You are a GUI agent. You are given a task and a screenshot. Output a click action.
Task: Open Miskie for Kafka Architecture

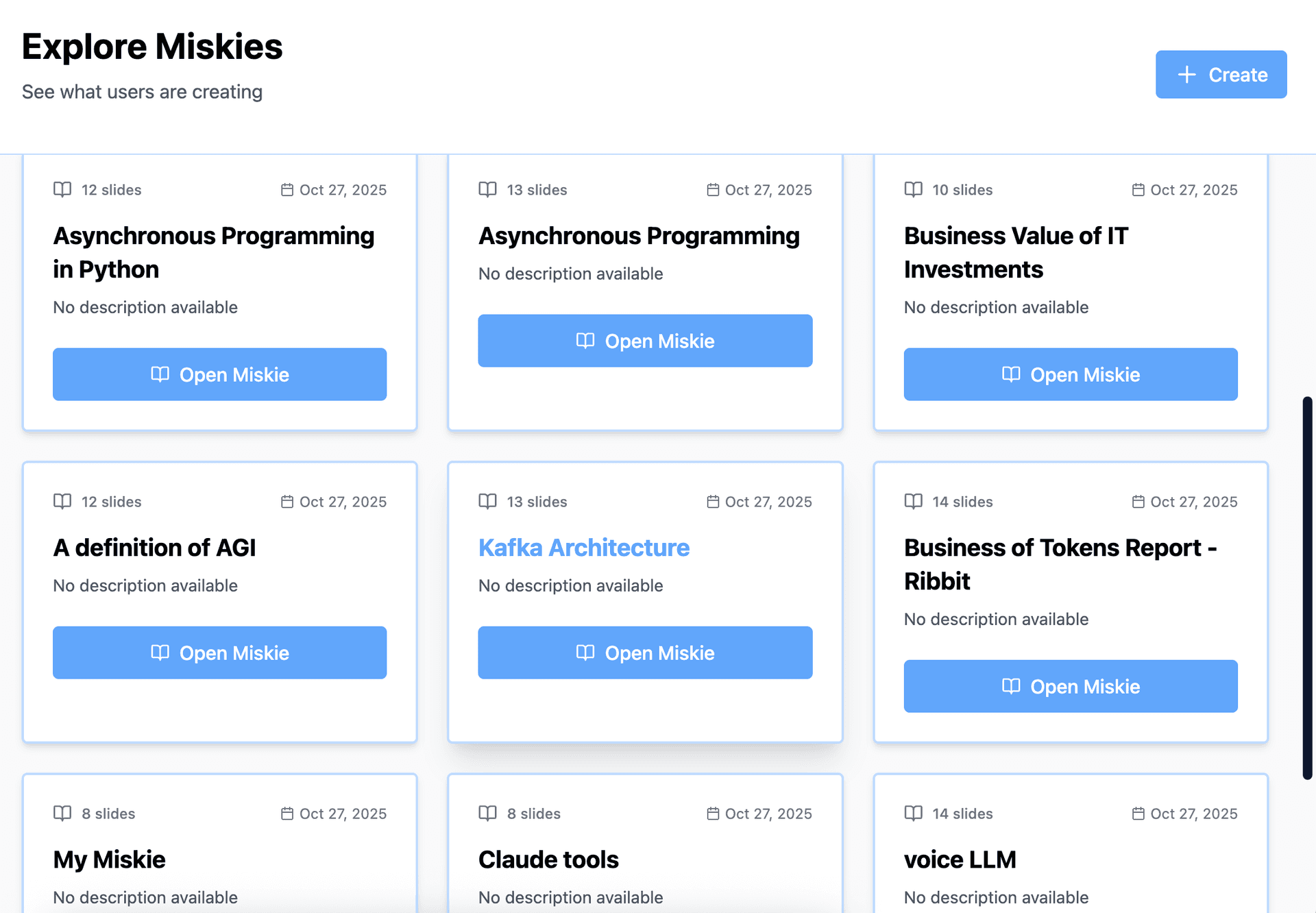click(645, 653)
